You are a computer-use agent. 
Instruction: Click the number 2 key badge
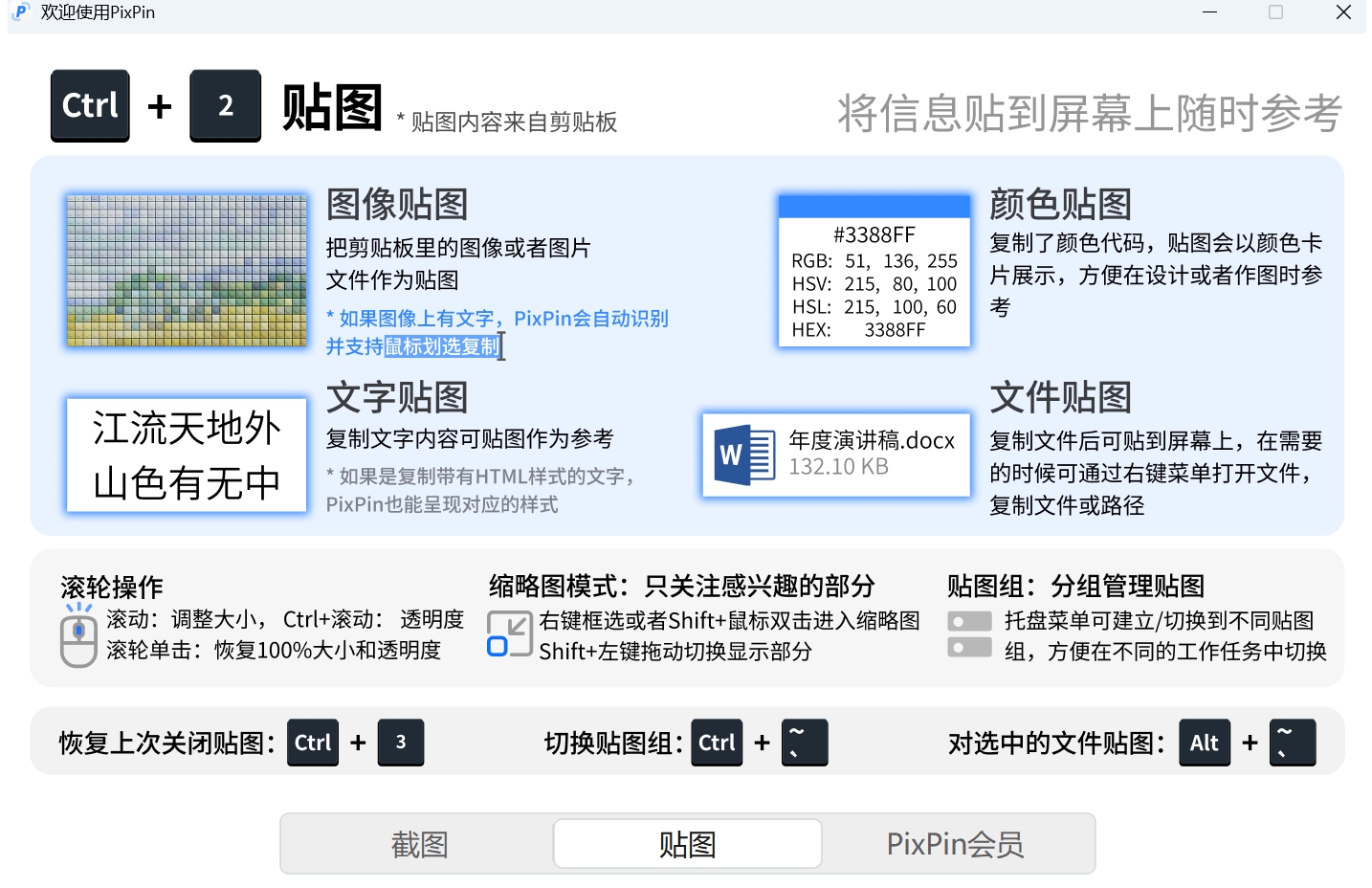[225, 105]
